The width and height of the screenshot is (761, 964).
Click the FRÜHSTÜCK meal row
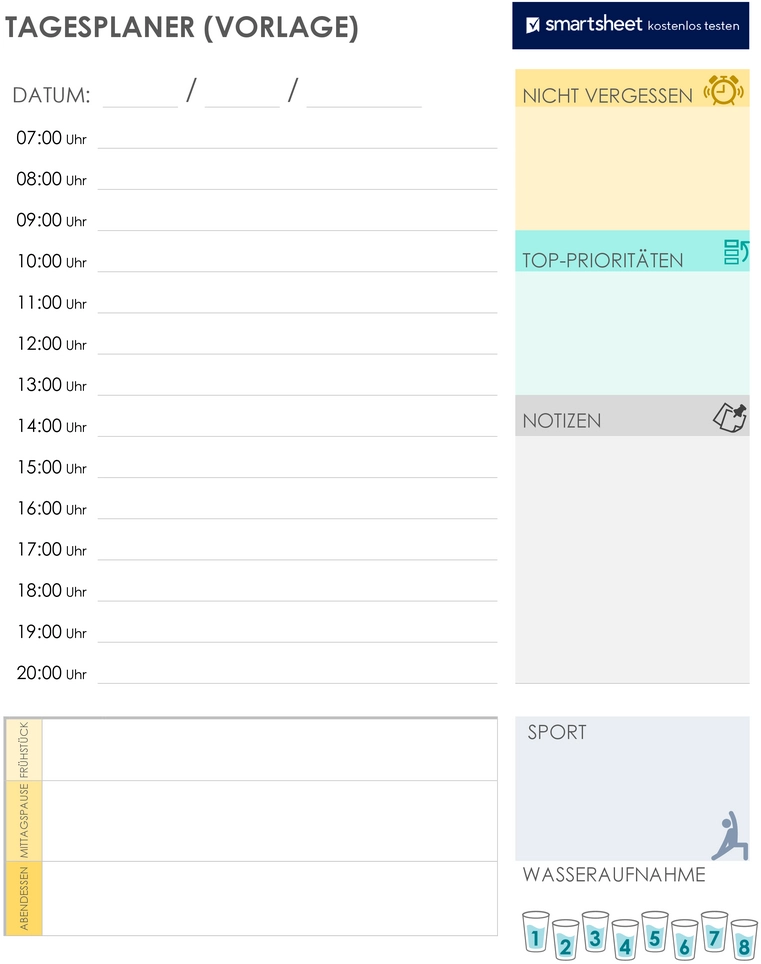pyautogui.click(x=251, y=749)
